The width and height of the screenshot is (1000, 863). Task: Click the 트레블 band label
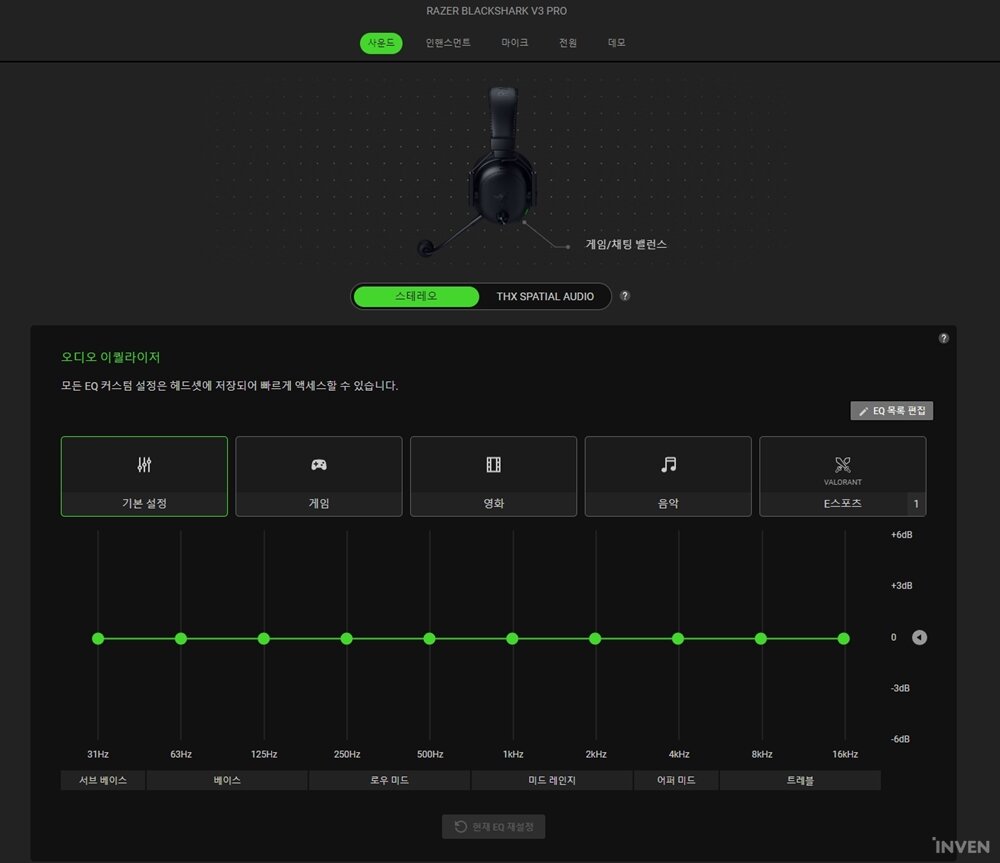800,780
